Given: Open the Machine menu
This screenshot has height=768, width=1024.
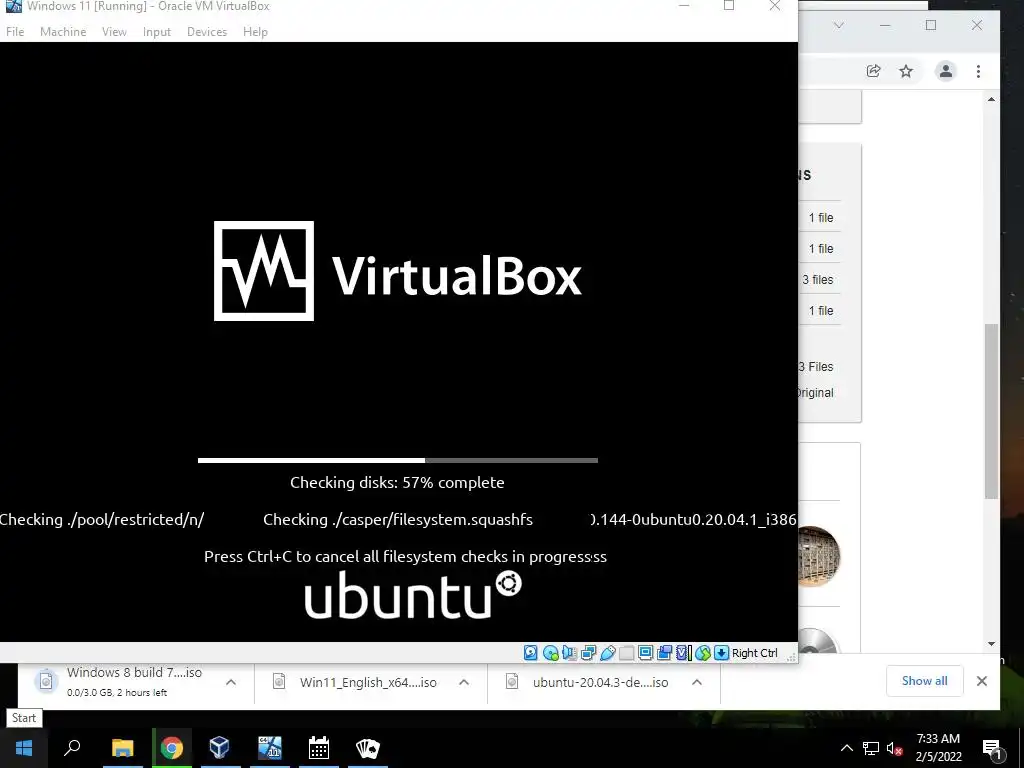Looking at the screenshot, I should pos(63,31).
